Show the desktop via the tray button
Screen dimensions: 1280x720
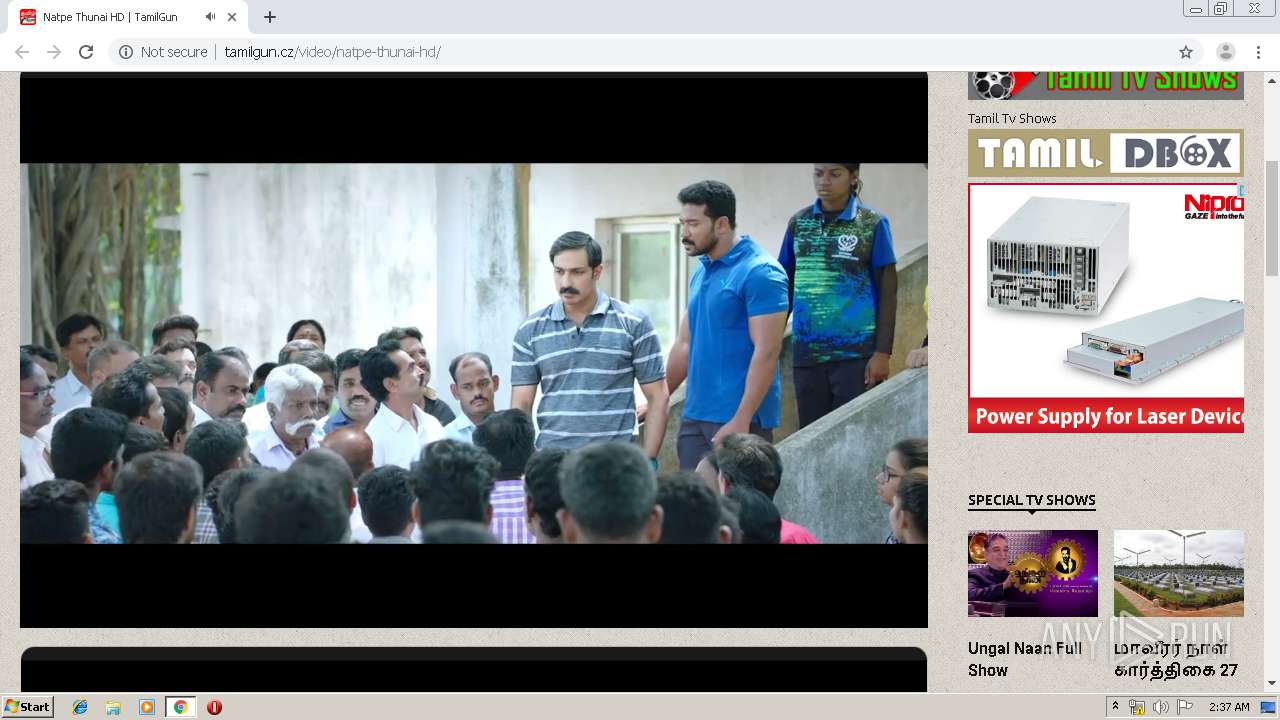[1269, 707]
